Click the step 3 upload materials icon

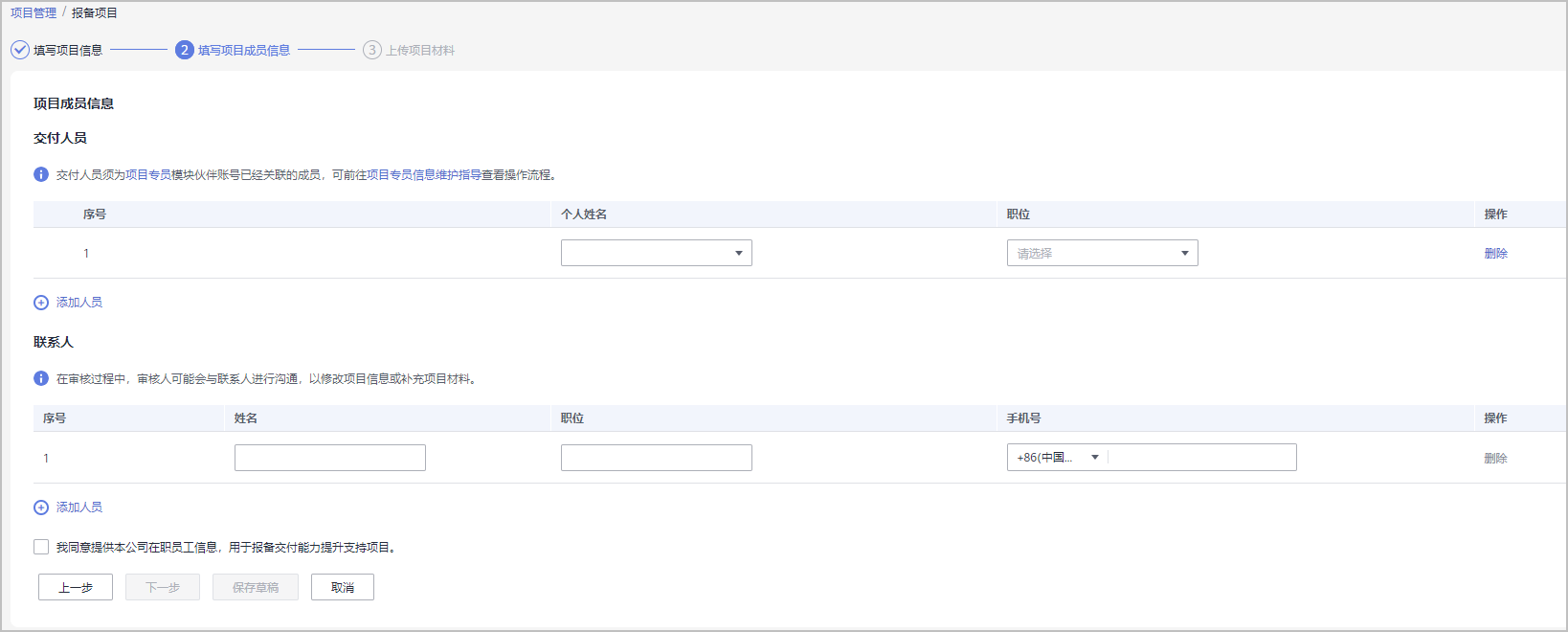372,50
